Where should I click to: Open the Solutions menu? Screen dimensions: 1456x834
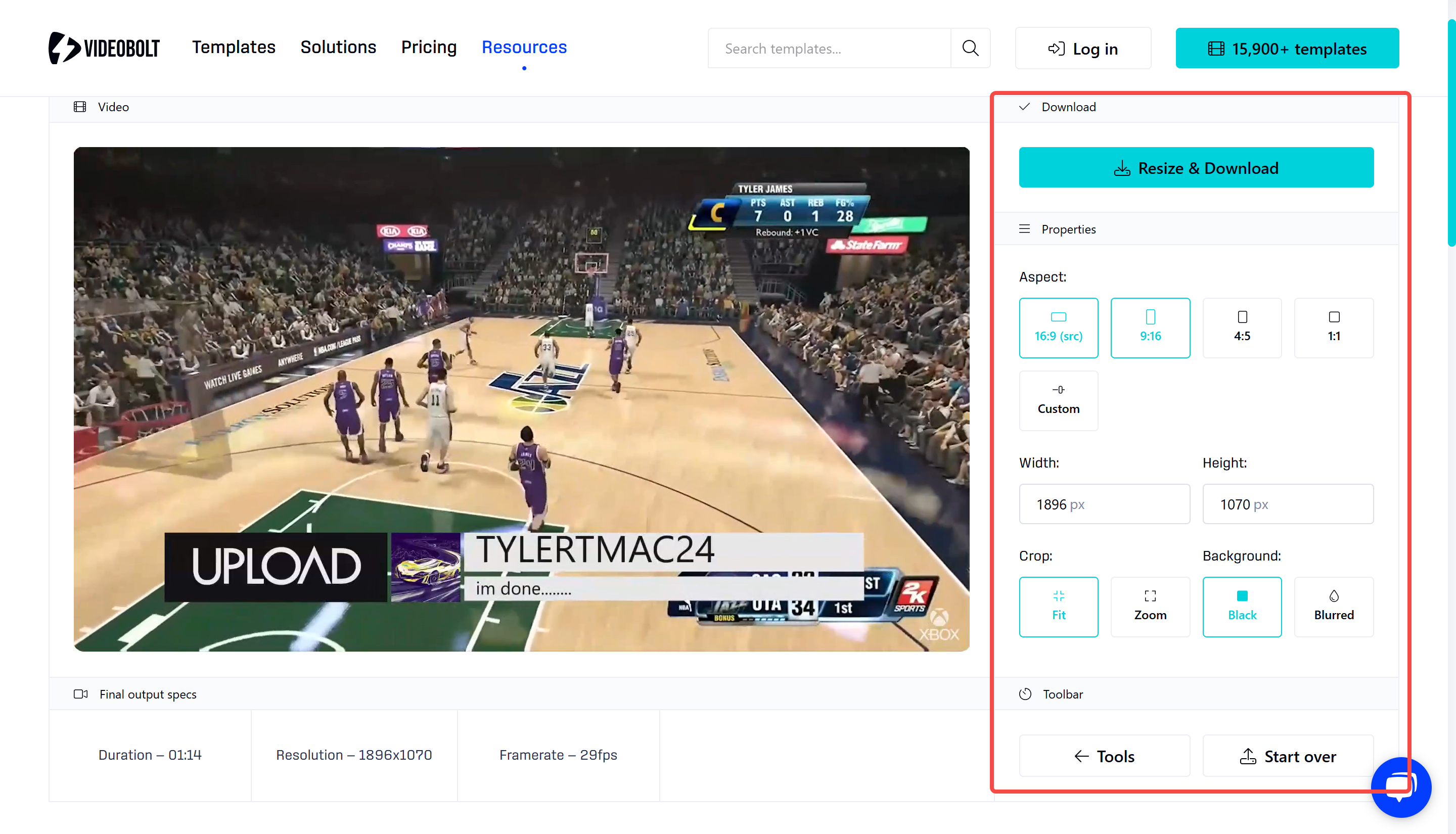pos(338,47)
